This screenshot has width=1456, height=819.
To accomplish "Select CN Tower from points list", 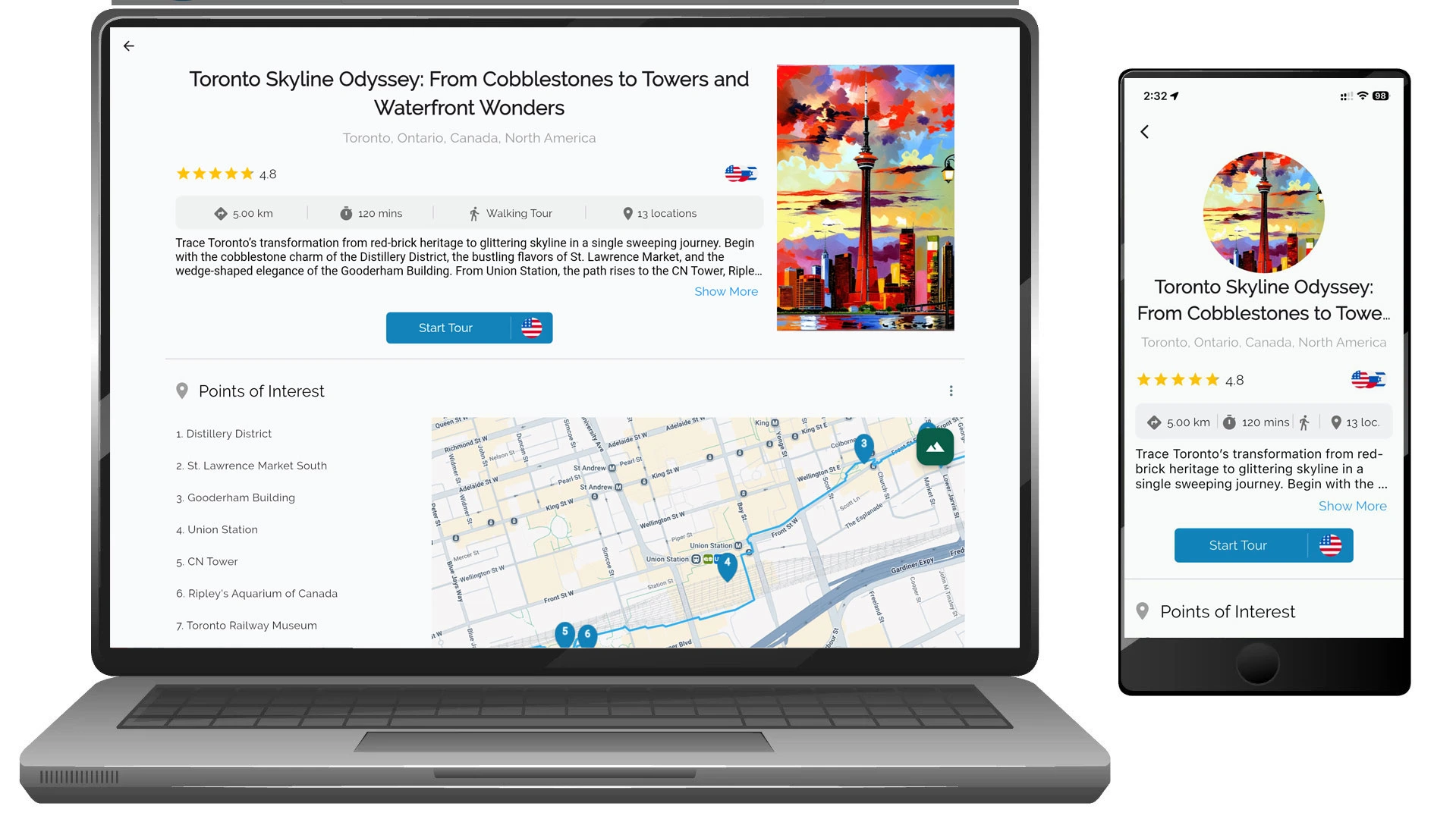I will (212, 562).
